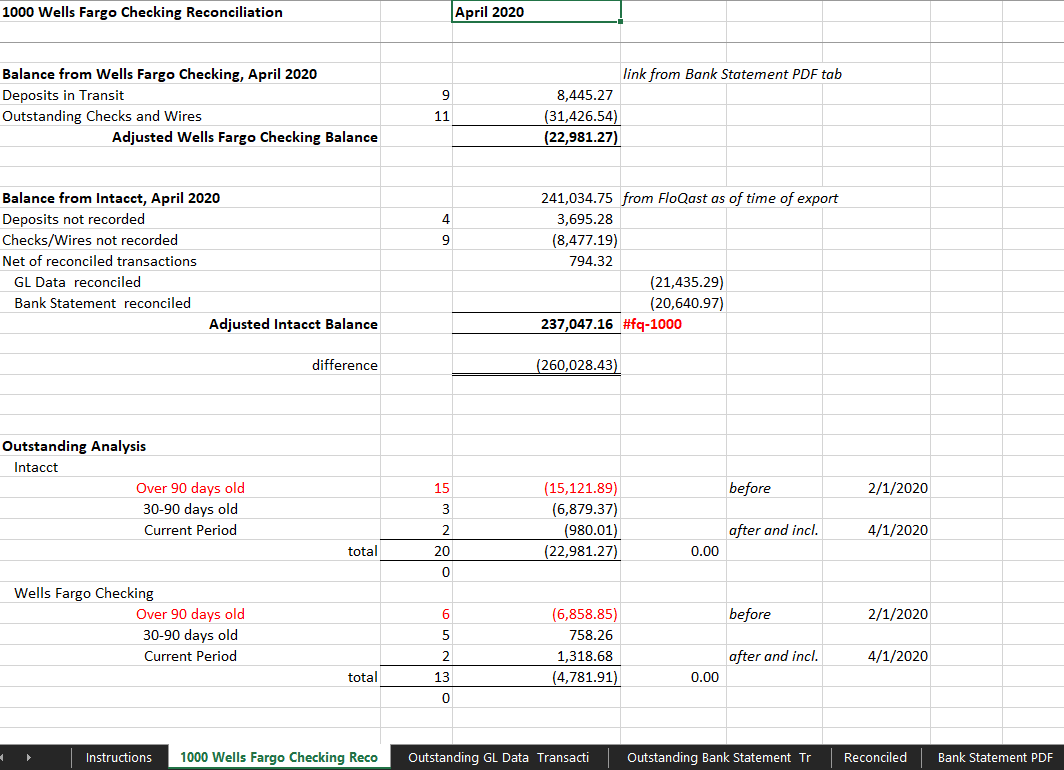Open the Bank Statement PDF tab
The height and width of the screenshot is (770, 1064).
point(995,757)
